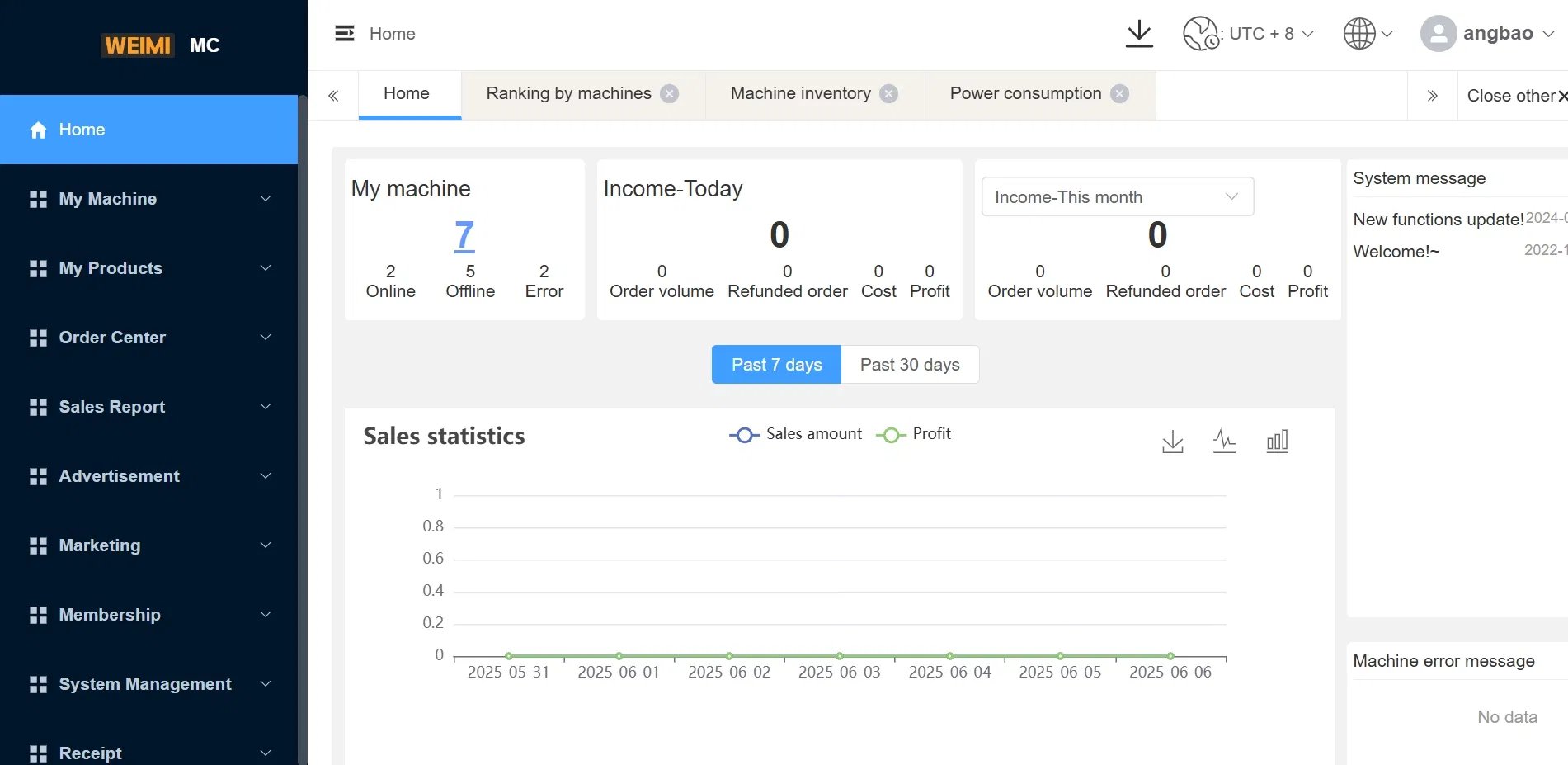
Task: Toggle Sales amount series in chart legend
Action: coord(796,434)
